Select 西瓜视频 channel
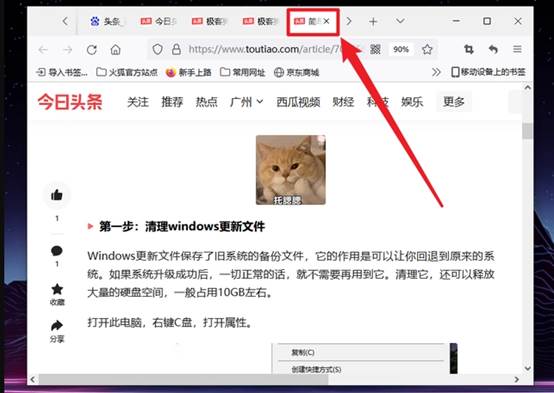The height and width of the screenshot is (393, 554). [298, 102]
